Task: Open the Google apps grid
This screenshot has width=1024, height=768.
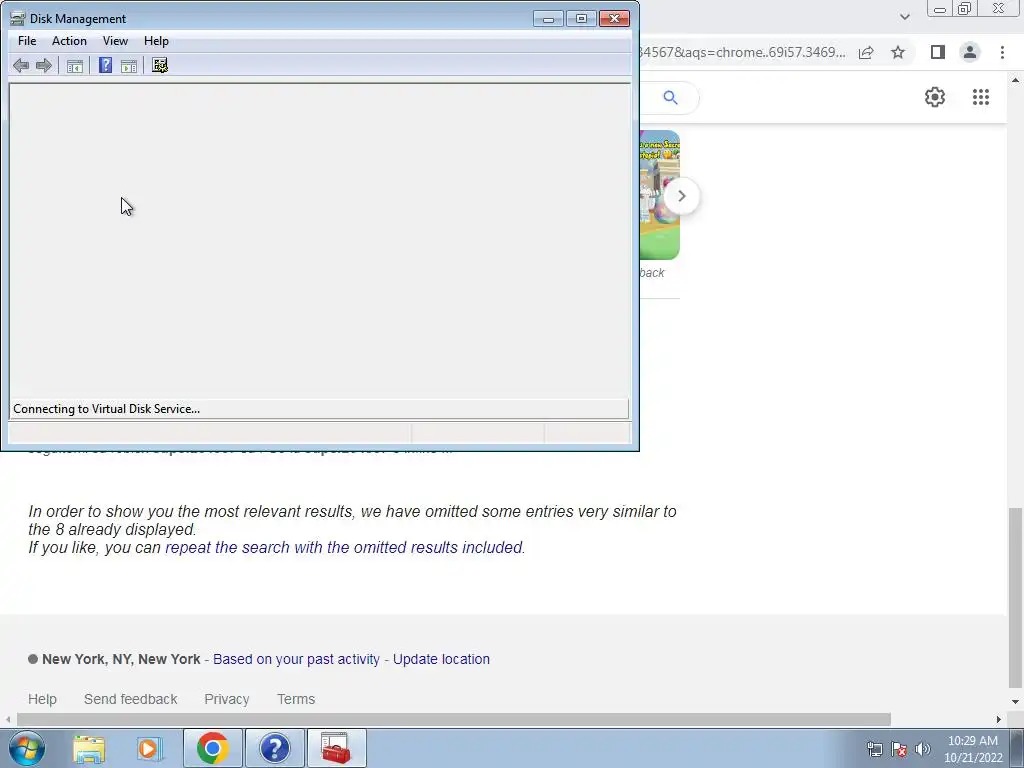Action: tap(980, 97)
